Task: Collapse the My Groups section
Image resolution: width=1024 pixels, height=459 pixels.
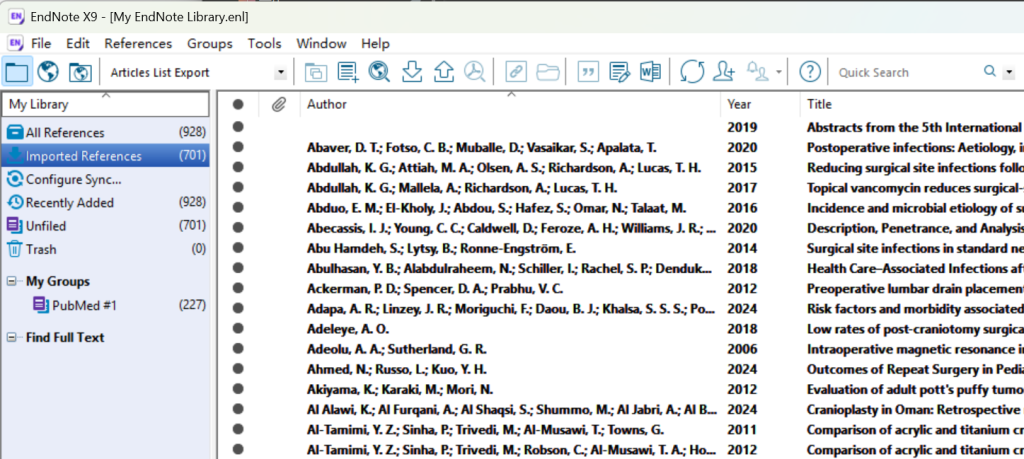Action: tap(10, 282)
